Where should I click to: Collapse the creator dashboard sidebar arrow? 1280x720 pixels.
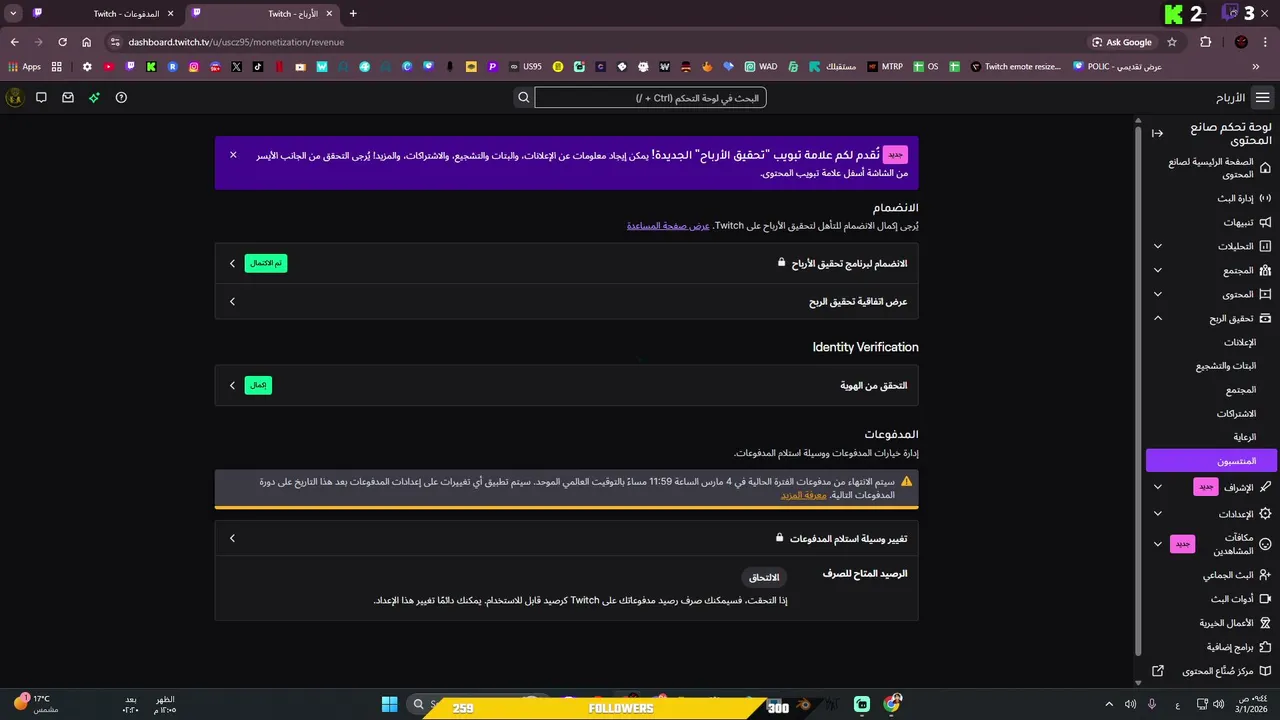tap(1157, 133)
